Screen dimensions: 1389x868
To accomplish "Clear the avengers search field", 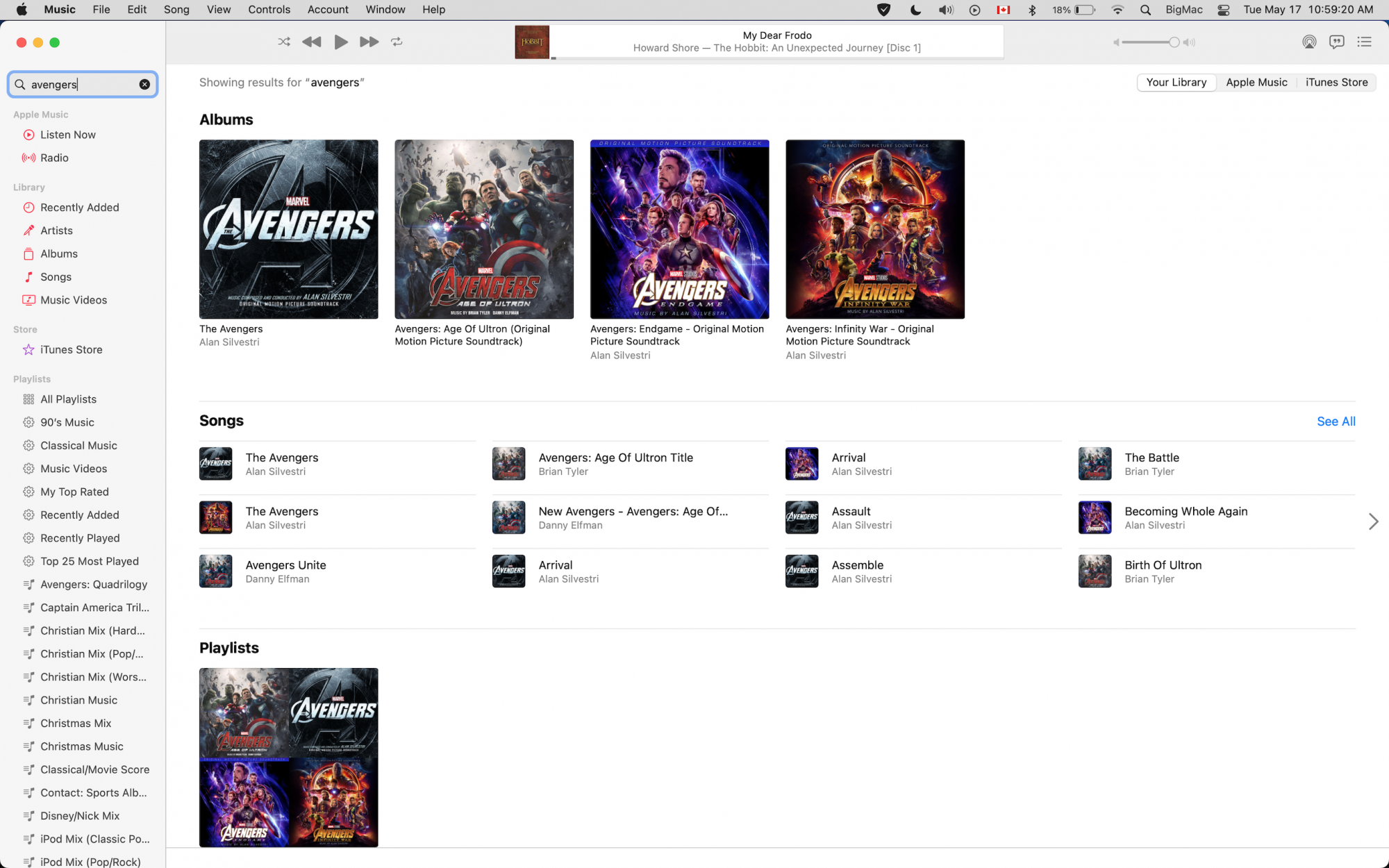I will (x=144, y=84).
